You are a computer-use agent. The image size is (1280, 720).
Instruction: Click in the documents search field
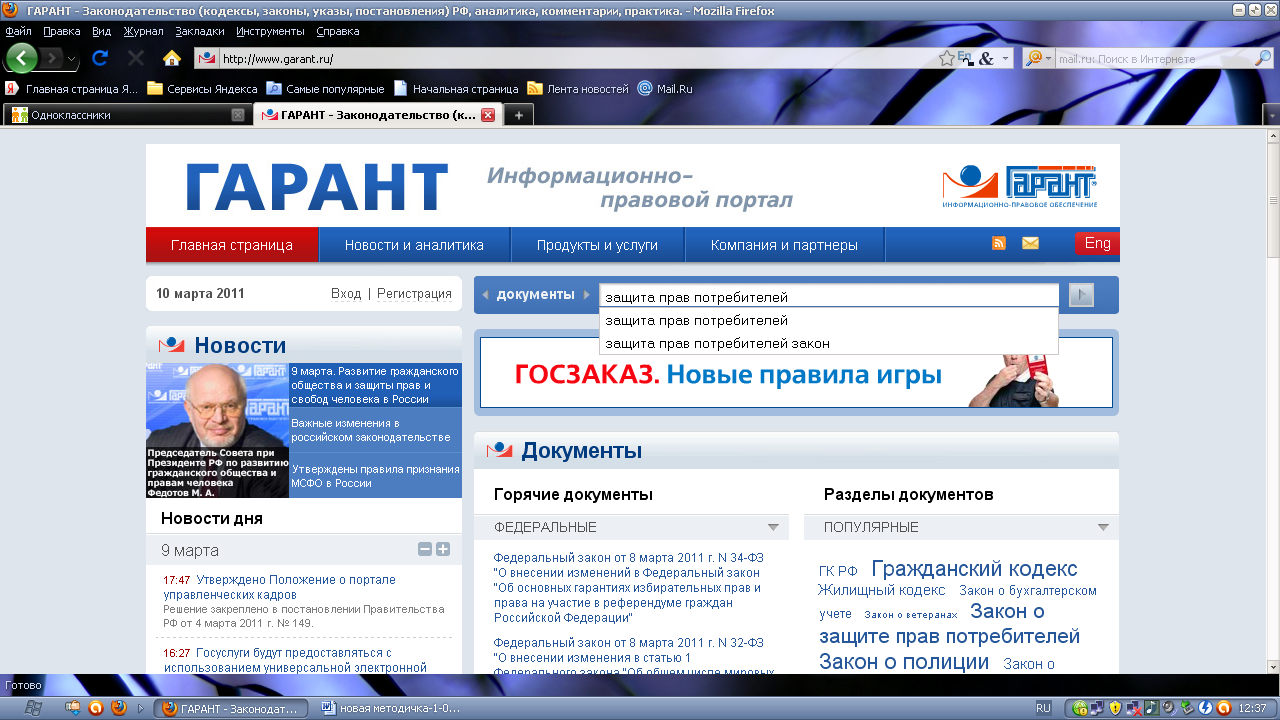tap(828, 297)
